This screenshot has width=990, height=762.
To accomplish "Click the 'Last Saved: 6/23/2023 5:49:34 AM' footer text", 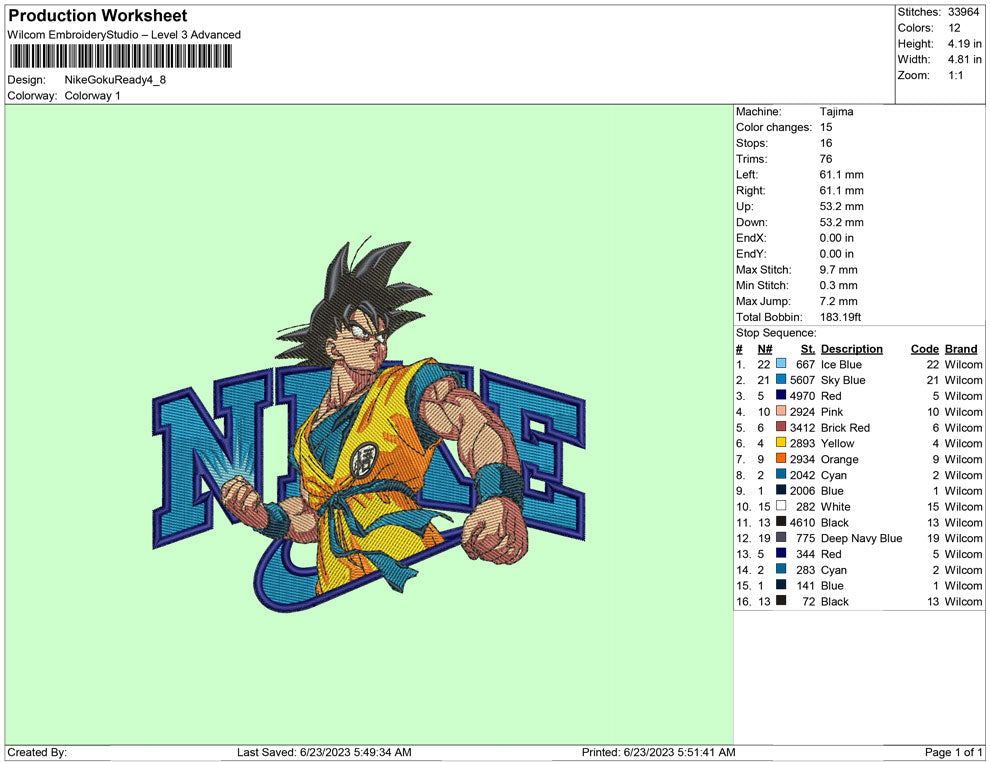I will pos(324,752).
